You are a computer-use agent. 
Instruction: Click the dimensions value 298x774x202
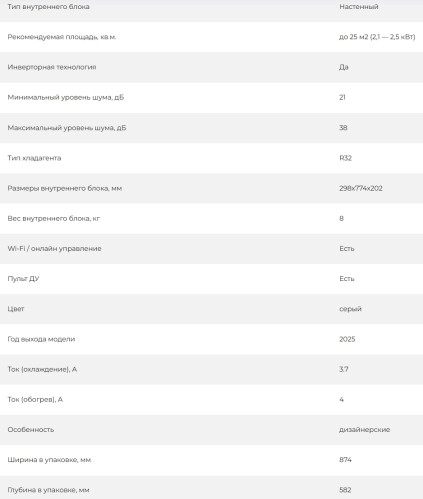click(x=361, y=188)
